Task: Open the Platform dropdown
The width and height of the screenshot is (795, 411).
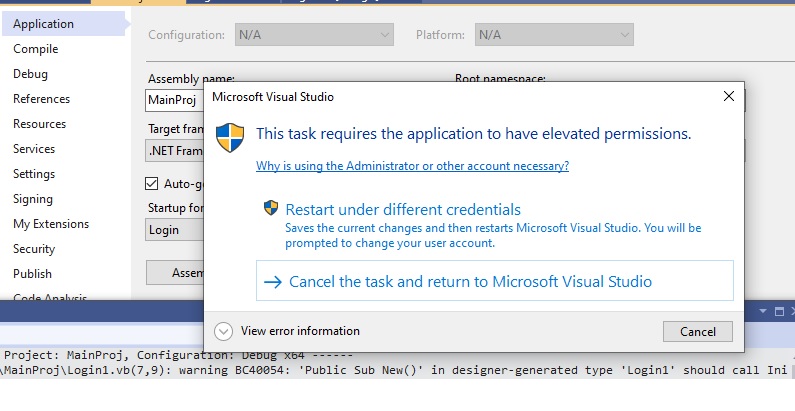Action: pyautogui.click(x=554, y=35)
